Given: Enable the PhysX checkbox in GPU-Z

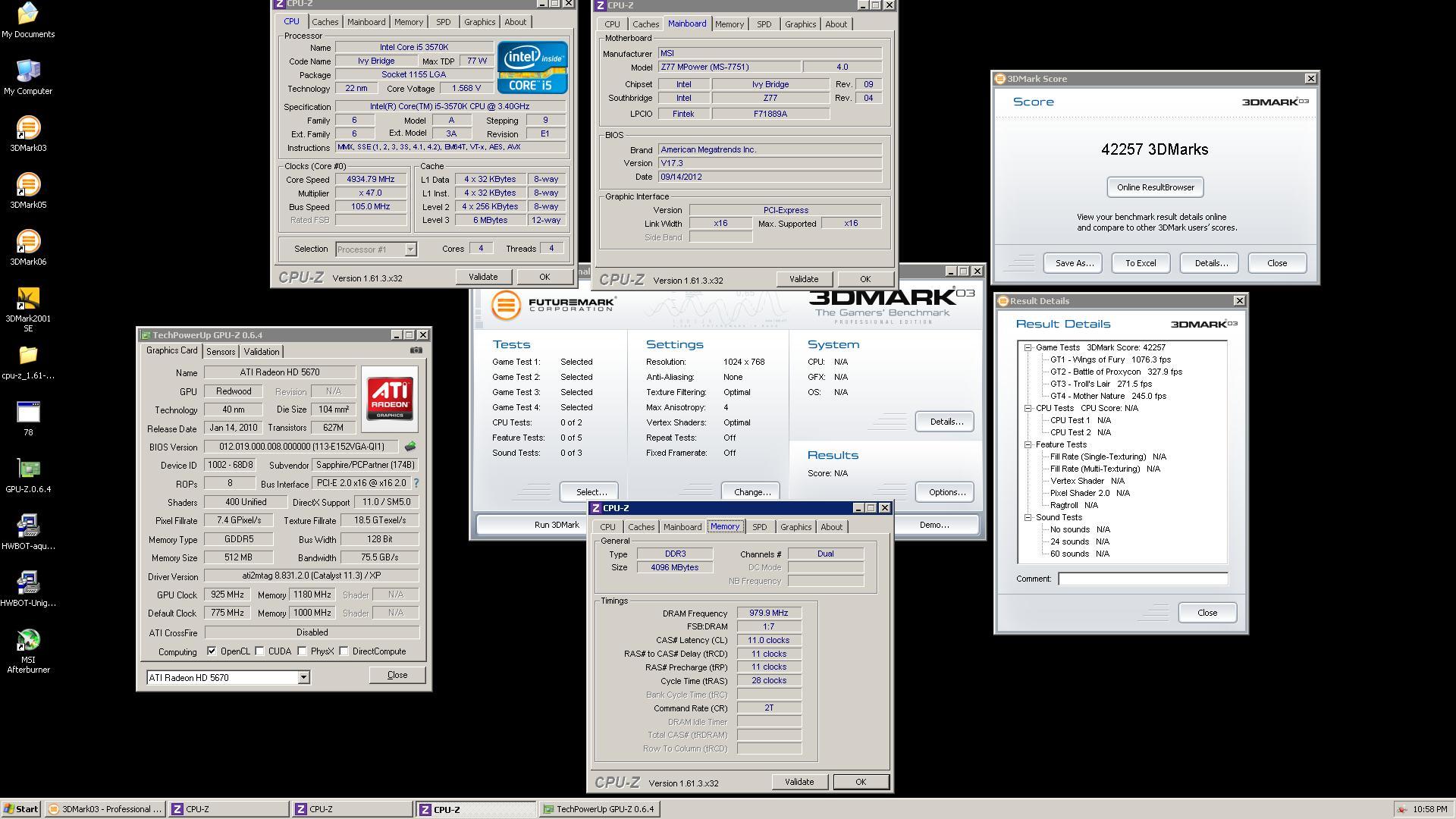Looking at the screenshot, I should [x=303, y=651].
